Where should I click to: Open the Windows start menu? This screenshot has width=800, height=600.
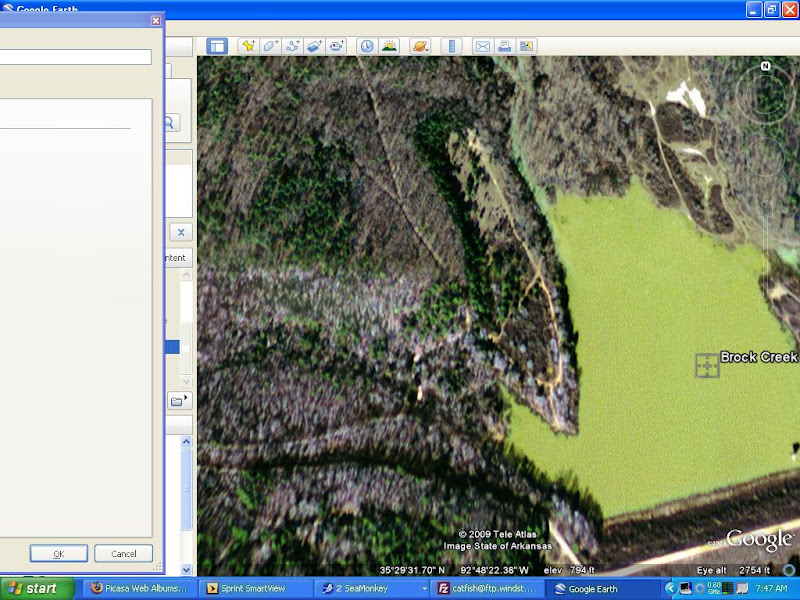point(36,588)
